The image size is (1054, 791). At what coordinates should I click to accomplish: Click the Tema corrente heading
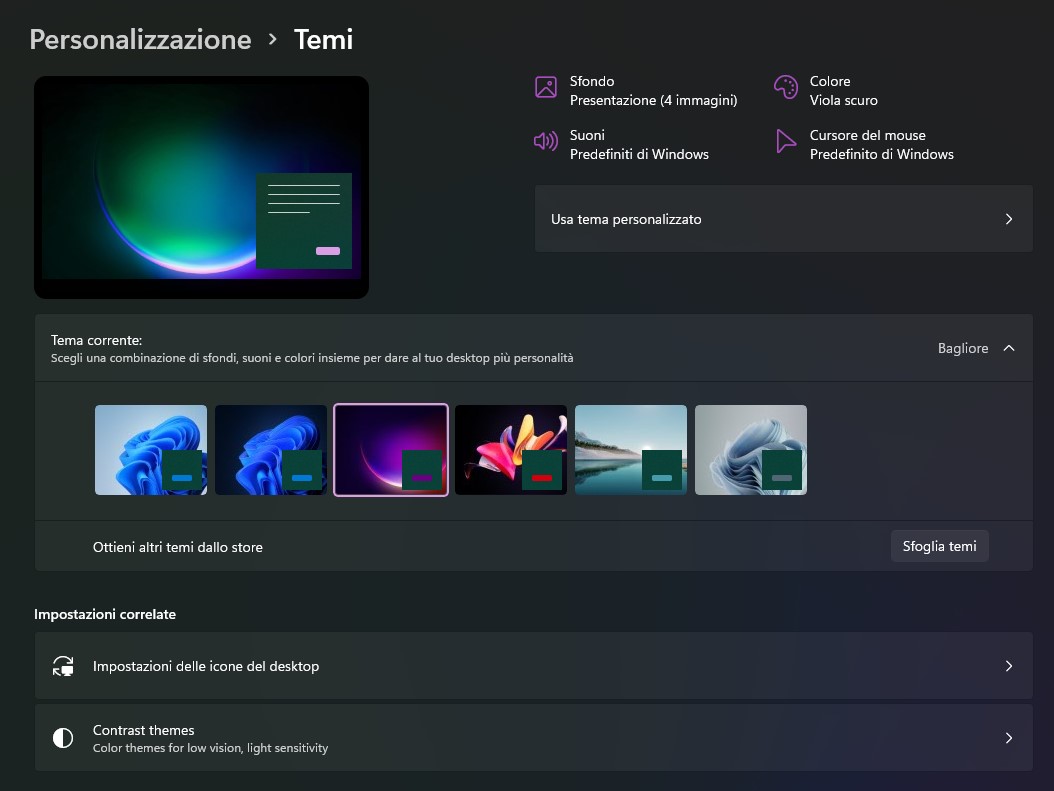coord(97,340)
